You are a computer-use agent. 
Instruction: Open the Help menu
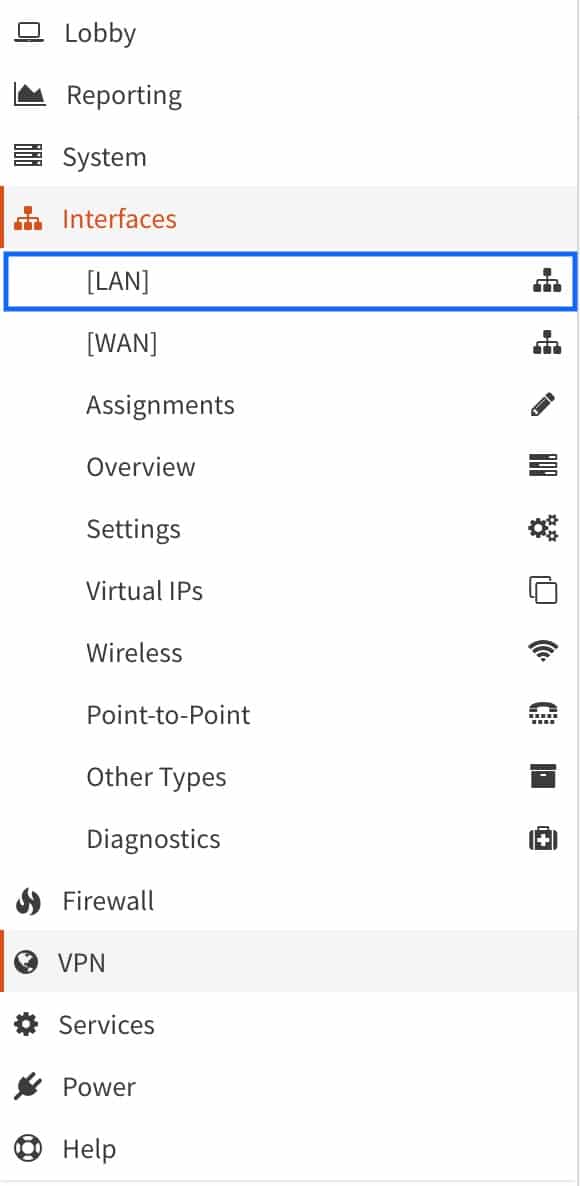(x=290, y=1148)
